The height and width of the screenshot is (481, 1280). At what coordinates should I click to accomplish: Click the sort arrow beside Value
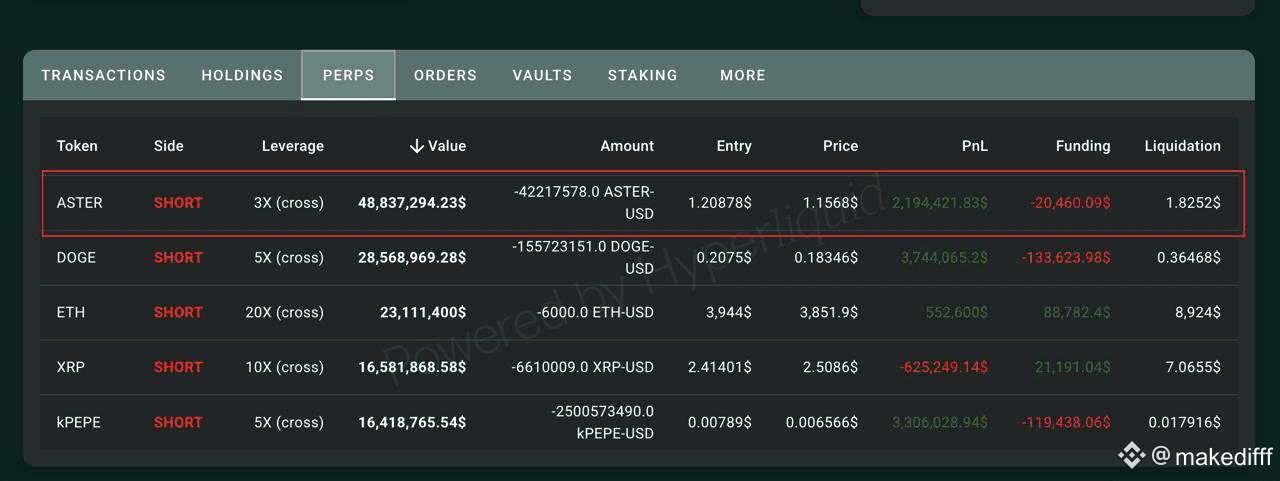tap(416, 146)
